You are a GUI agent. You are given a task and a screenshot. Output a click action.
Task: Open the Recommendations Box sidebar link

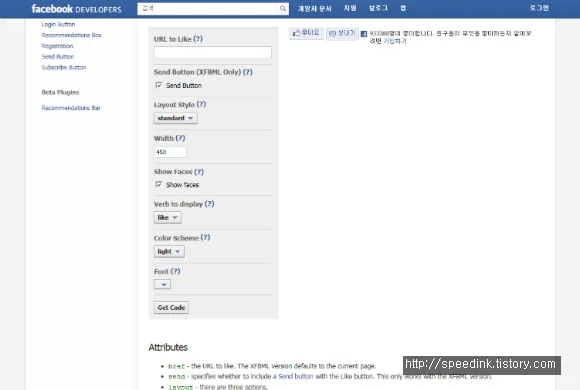71,35
